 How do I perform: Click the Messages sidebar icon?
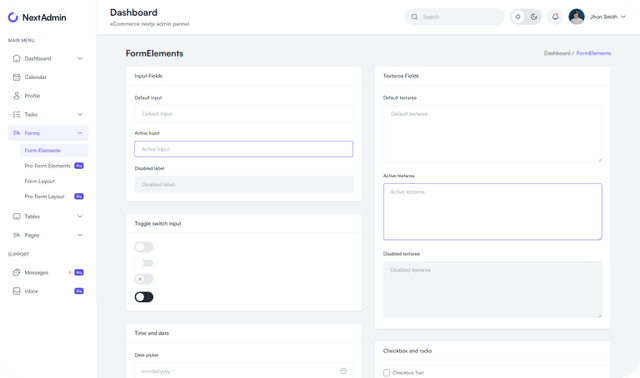[16, 272]
